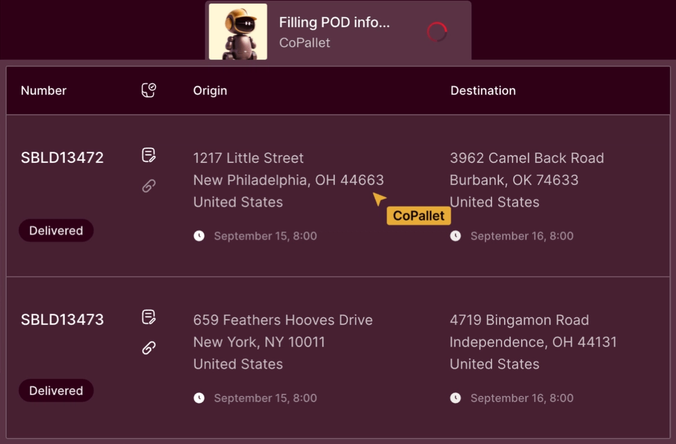The height and width of the screenshot is (444, 676).
Task: Sort by the Destination column header
Action: [x=483, y=90]
